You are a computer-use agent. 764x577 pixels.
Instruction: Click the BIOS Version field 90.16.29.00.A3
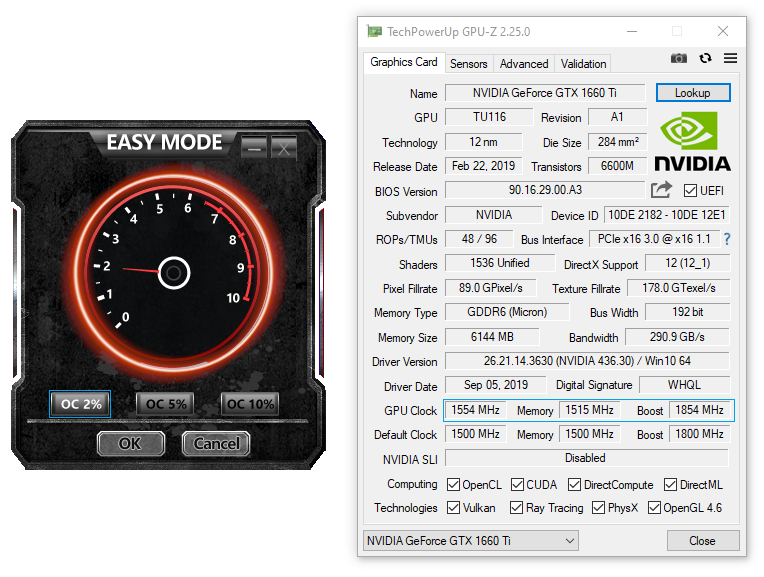[545, 190]
